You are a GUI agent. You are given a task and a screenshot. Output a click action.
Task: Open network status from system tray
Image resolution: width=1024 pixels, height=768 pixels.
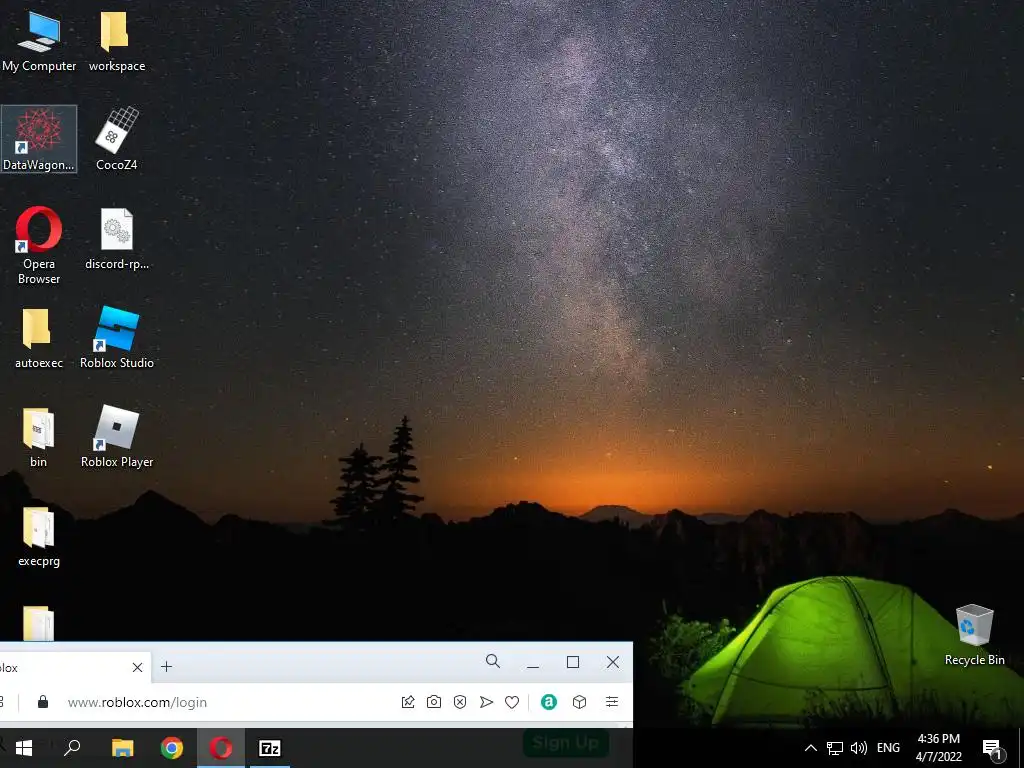[x=835, y=748]
